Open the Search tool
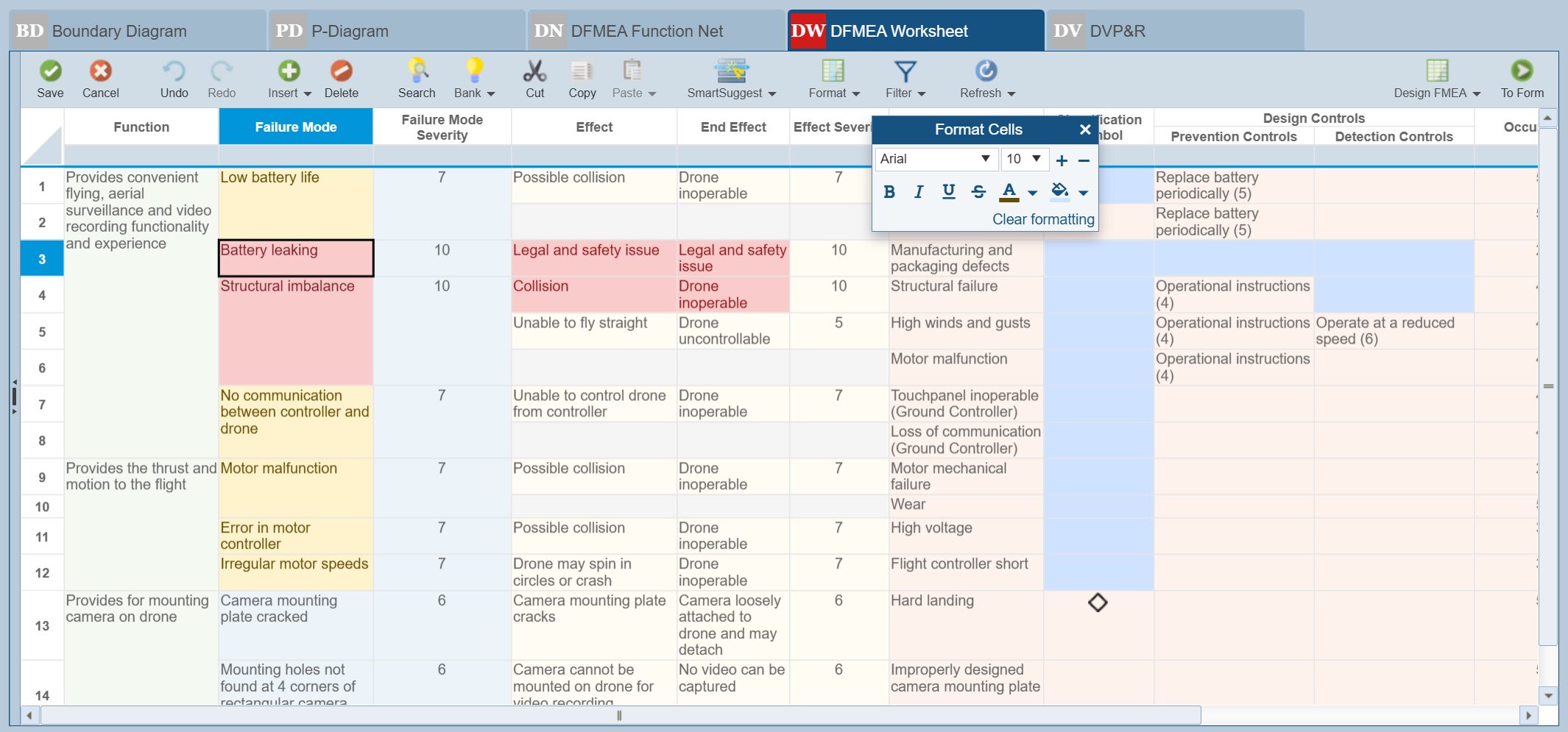Viewport: 1568px width, 732px height. click(x=416, y=78)
